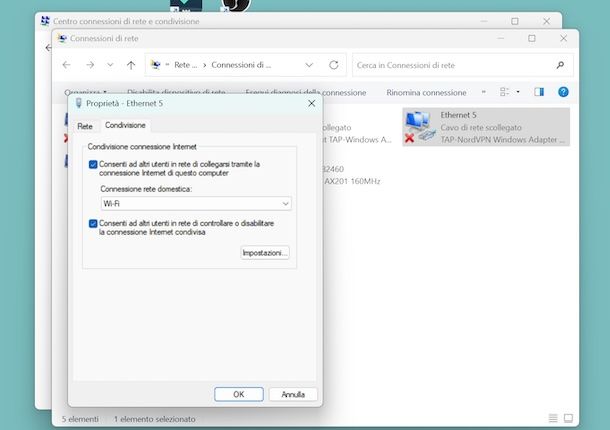Screen dimensions: 610x430
Task: Click the 'AX201 160MHz' adapter text
Action: coord(352,181)
